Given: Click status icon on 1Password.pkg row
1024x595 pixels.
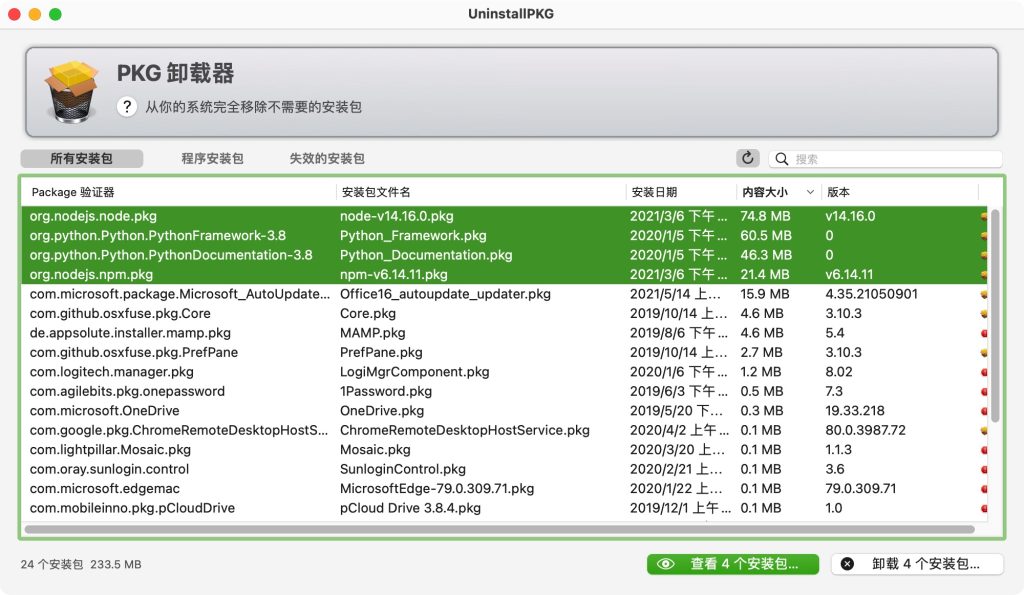Looking at the screenshot, I should (x=984, y=391).
